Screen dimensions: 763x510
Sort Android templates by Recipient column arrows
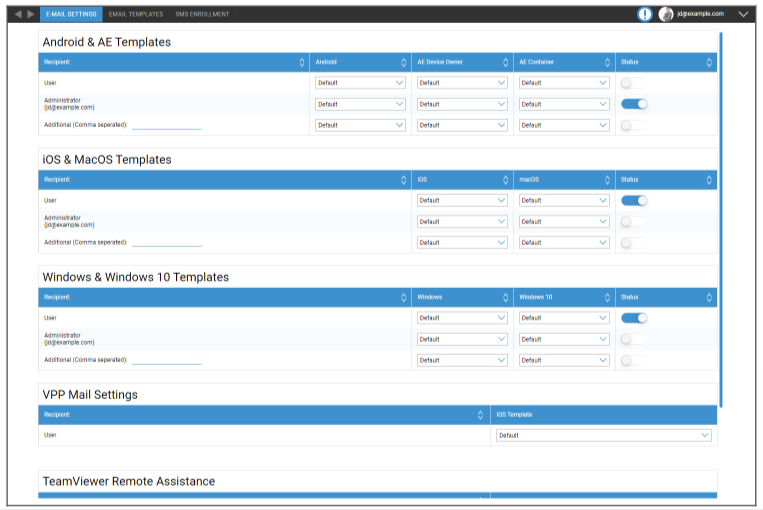(302, 62)
